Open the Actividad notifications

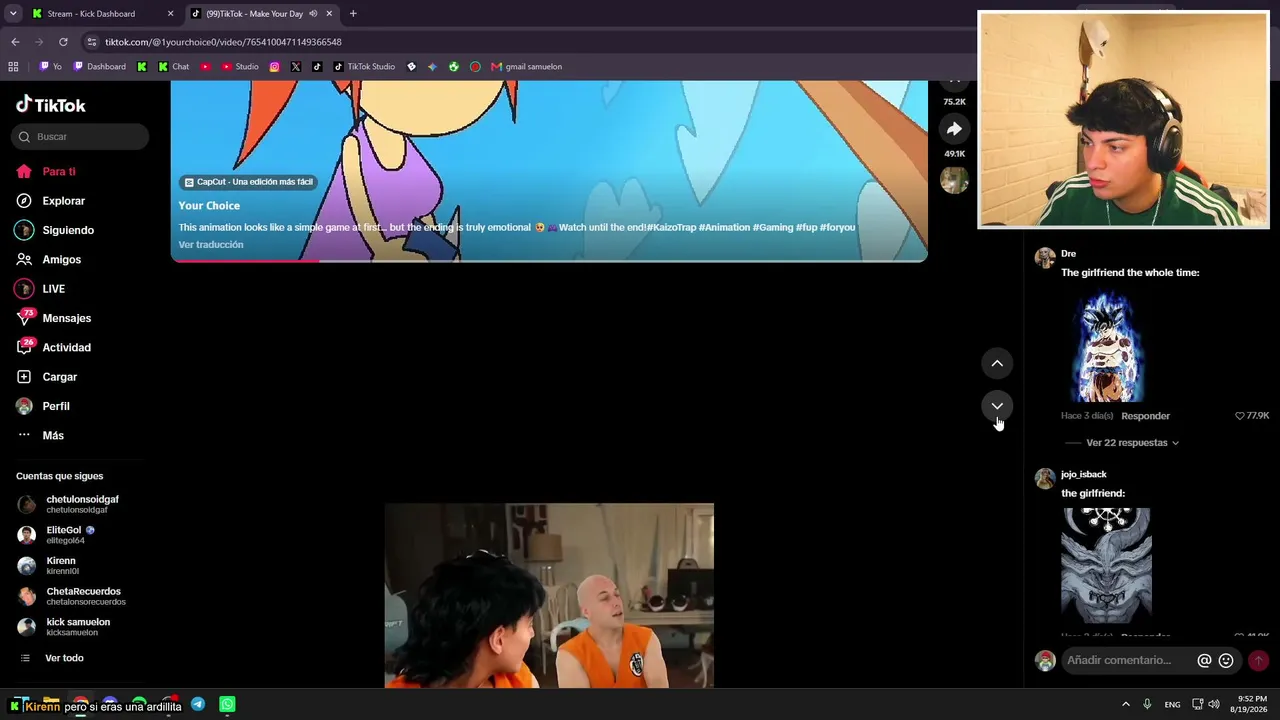(53, 347)
